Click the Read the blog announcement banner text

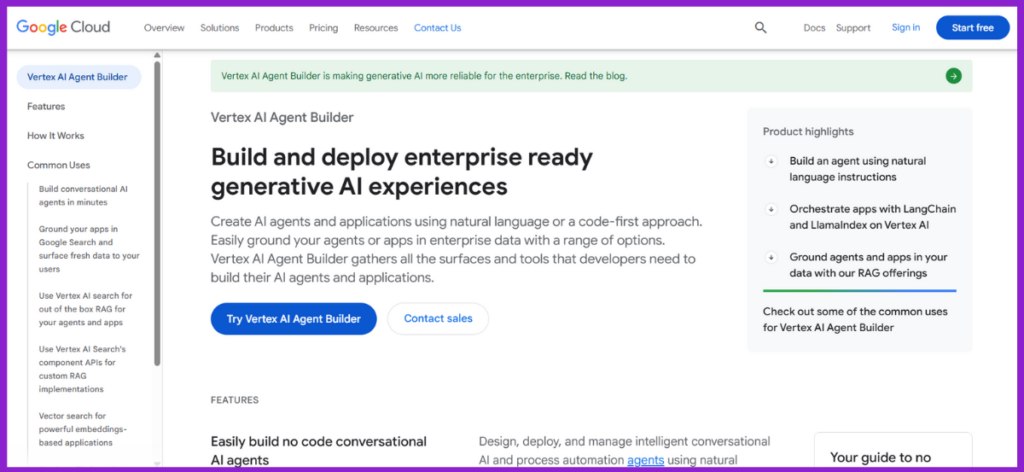click(424, 76)
